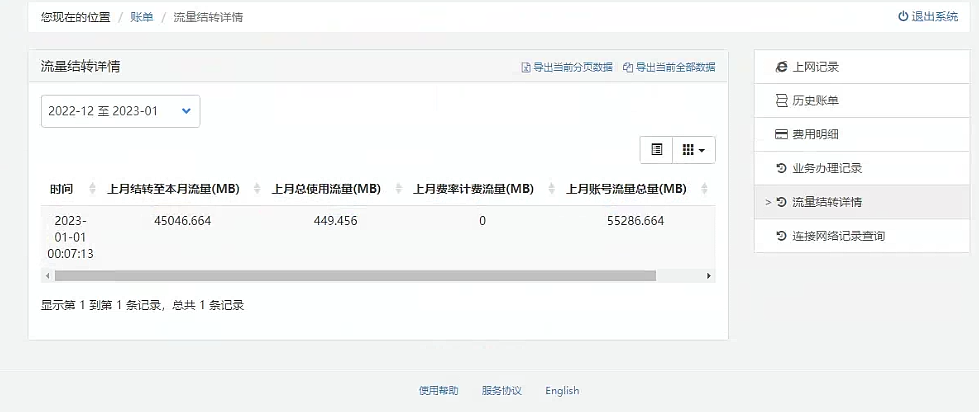The image size is (979, 412).
Task: Export current page data via 导出当前分页数据
Action: 567,67
